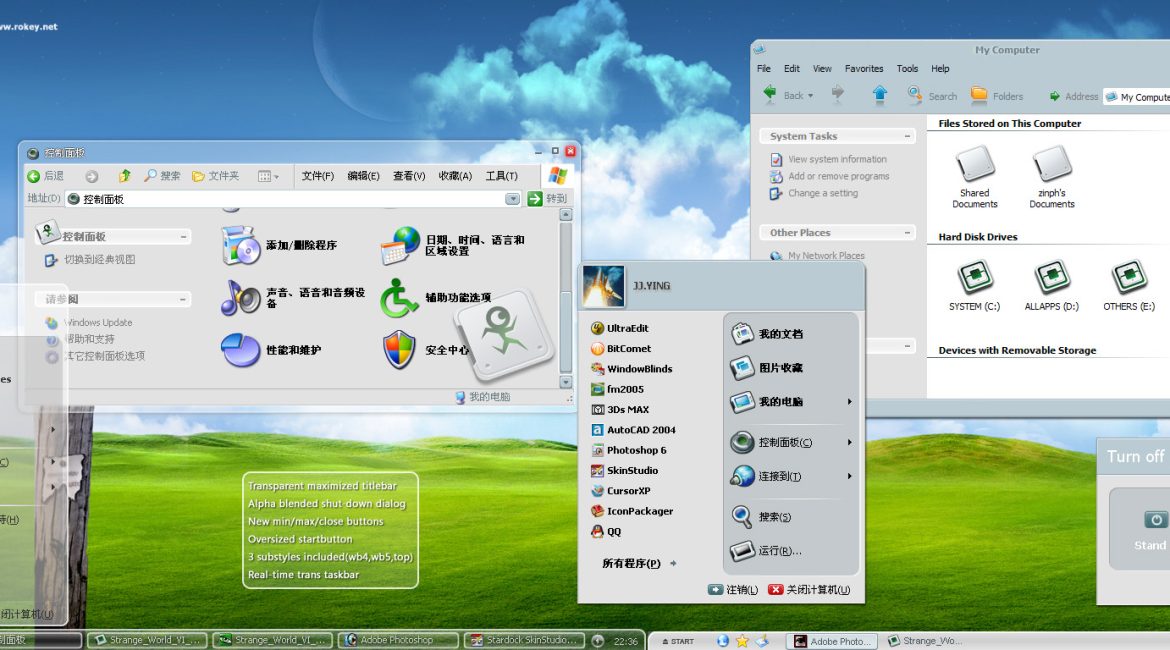Launch CursorXP from the Start menu
The image size is (1170, 650).
click(x=621, y=491)
